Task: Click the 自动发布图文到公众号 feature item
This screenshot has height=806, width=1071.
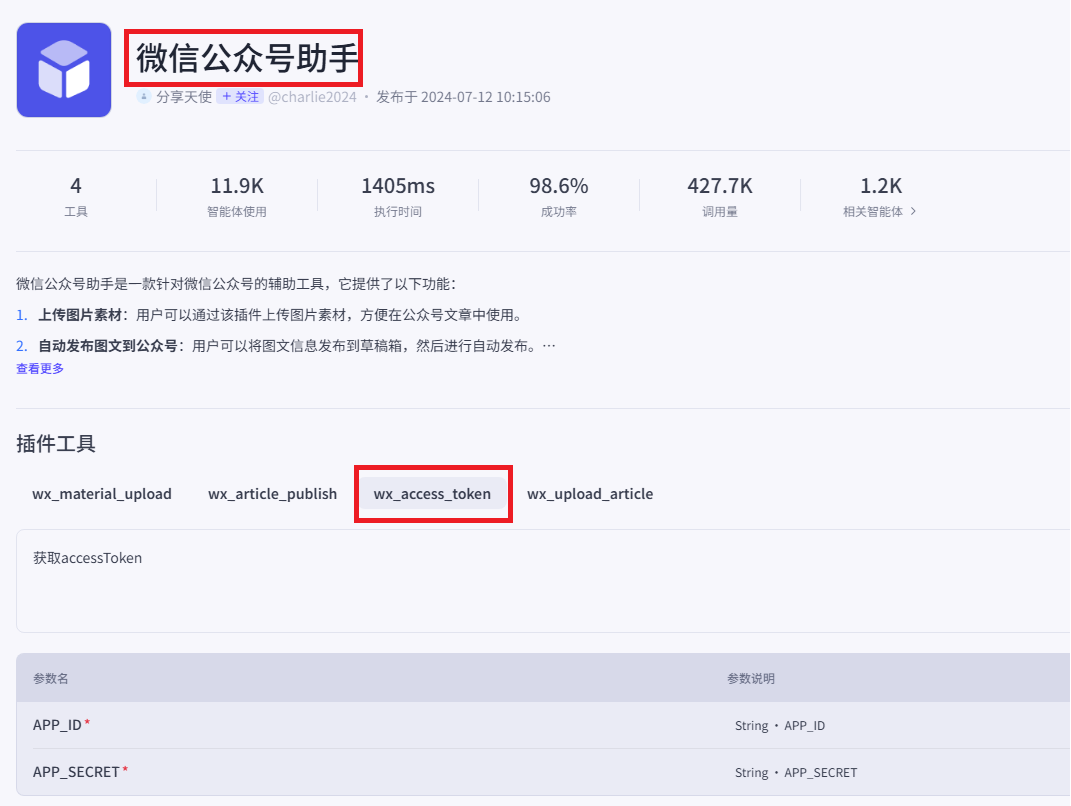Action: click(x=286, y=346)
